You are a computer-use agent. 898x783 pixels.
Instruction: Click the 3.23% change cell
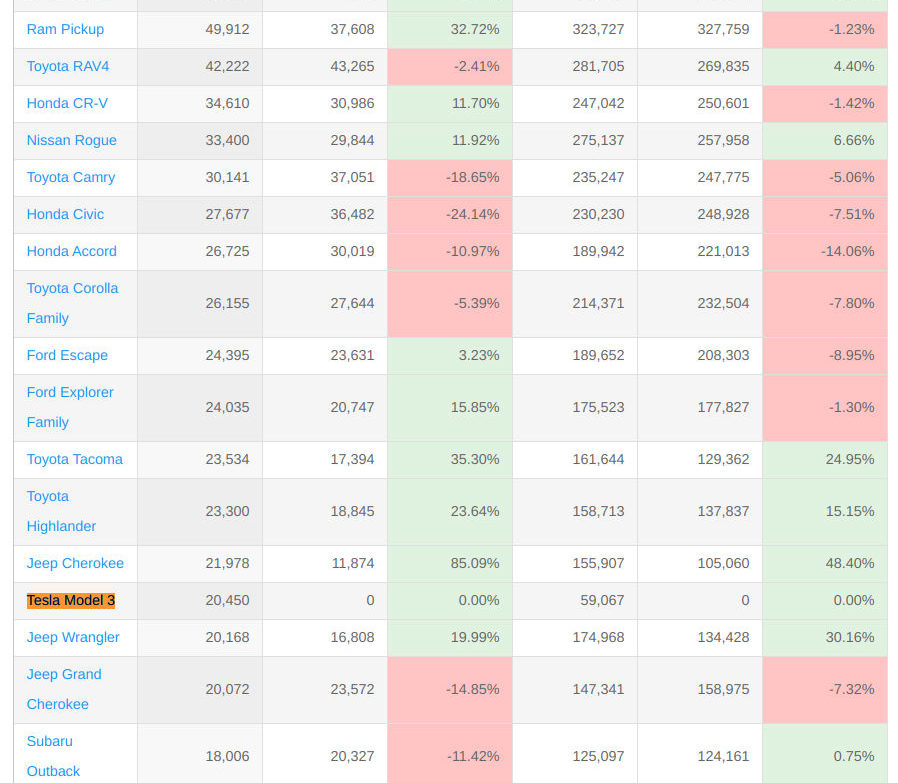point(450,356)
